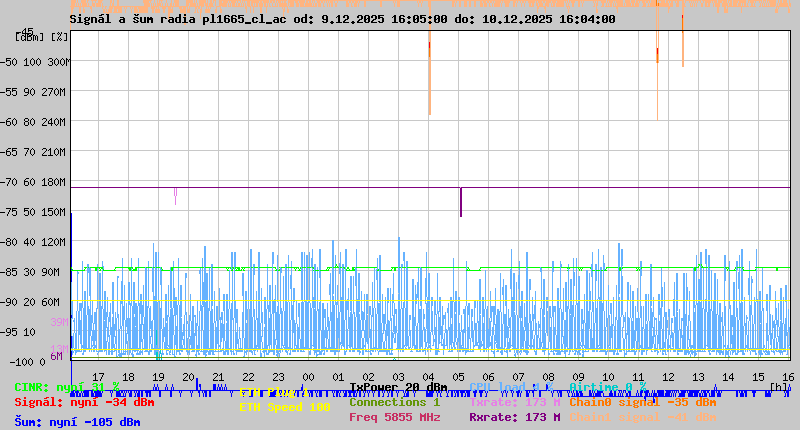Viewport: 800px width, 430px height.
Task: Click the yellow ETH Speed 100 label
Action: pos(284,408)
